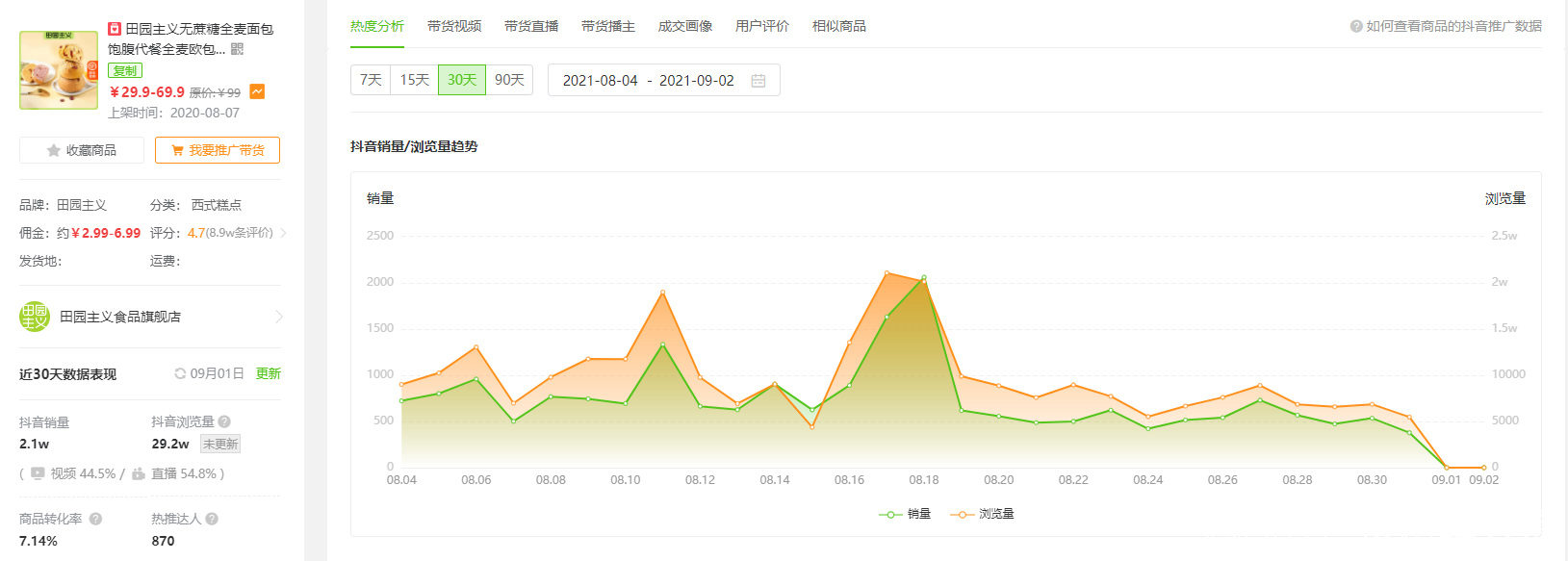This screenshot has height=561, width=1568.
Task: Expand the rating details chevron
Action: [283, 233]
